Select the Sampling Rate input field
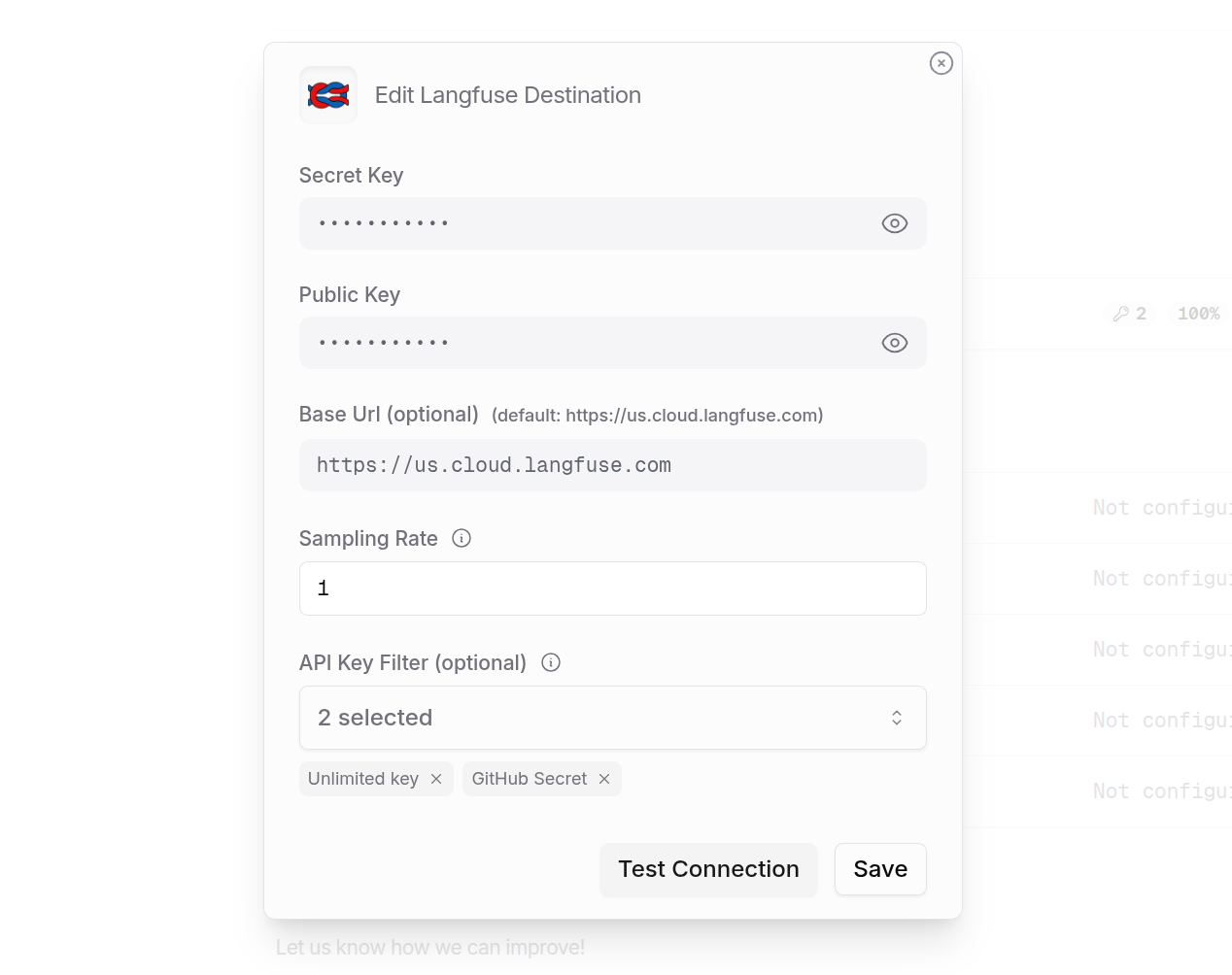 pos(613,588)
